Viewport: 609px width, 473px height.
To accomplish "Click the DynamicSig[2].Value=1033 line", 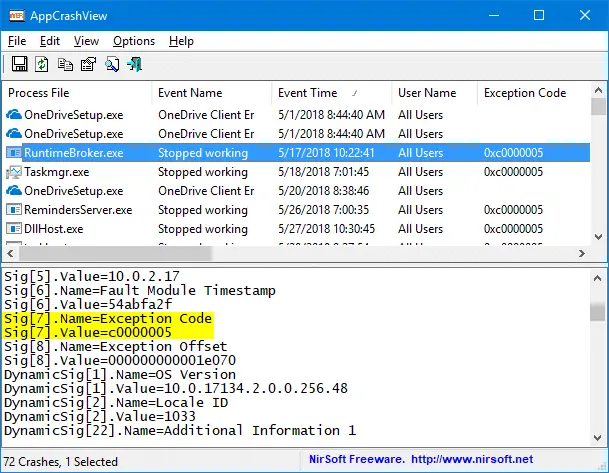I will (x=100, y=416).
